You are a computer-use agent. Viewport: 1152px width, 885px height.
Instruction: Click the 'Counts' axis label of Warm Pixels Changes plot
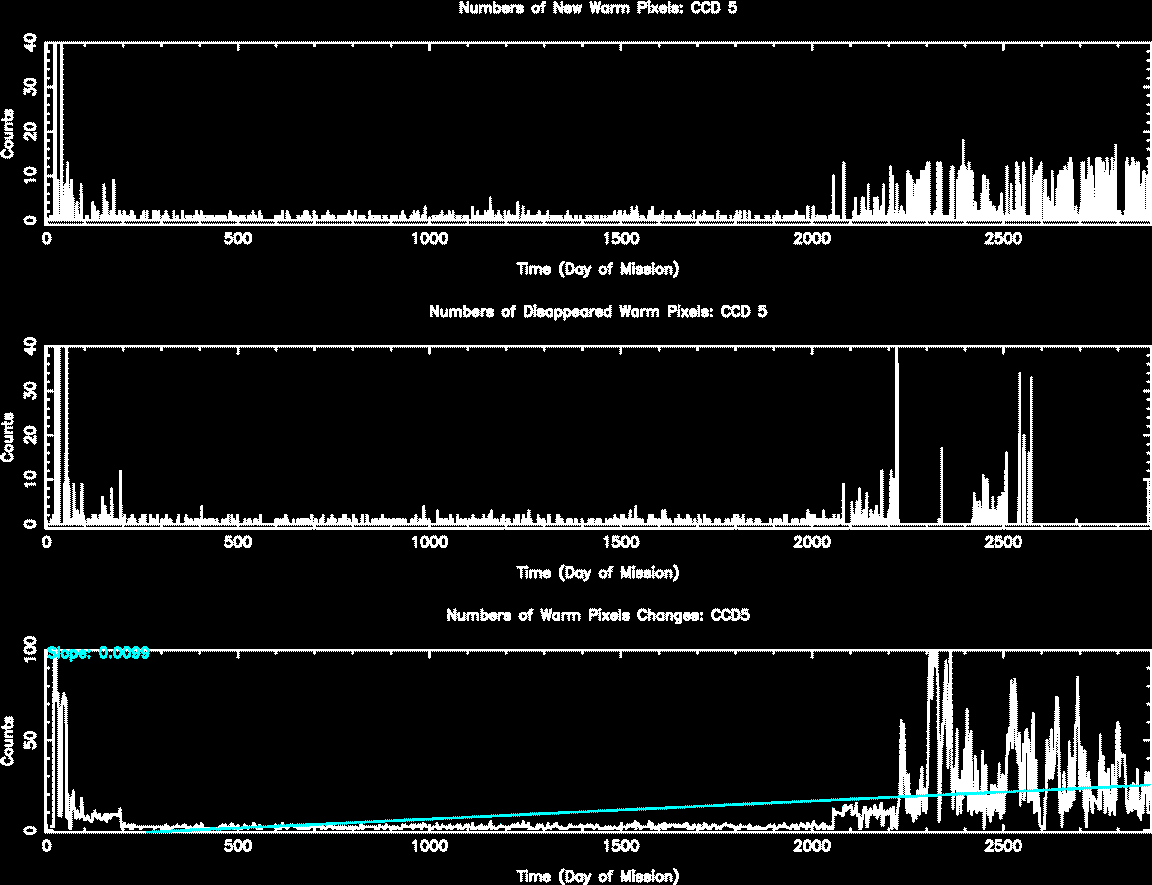tap(7, 740)
